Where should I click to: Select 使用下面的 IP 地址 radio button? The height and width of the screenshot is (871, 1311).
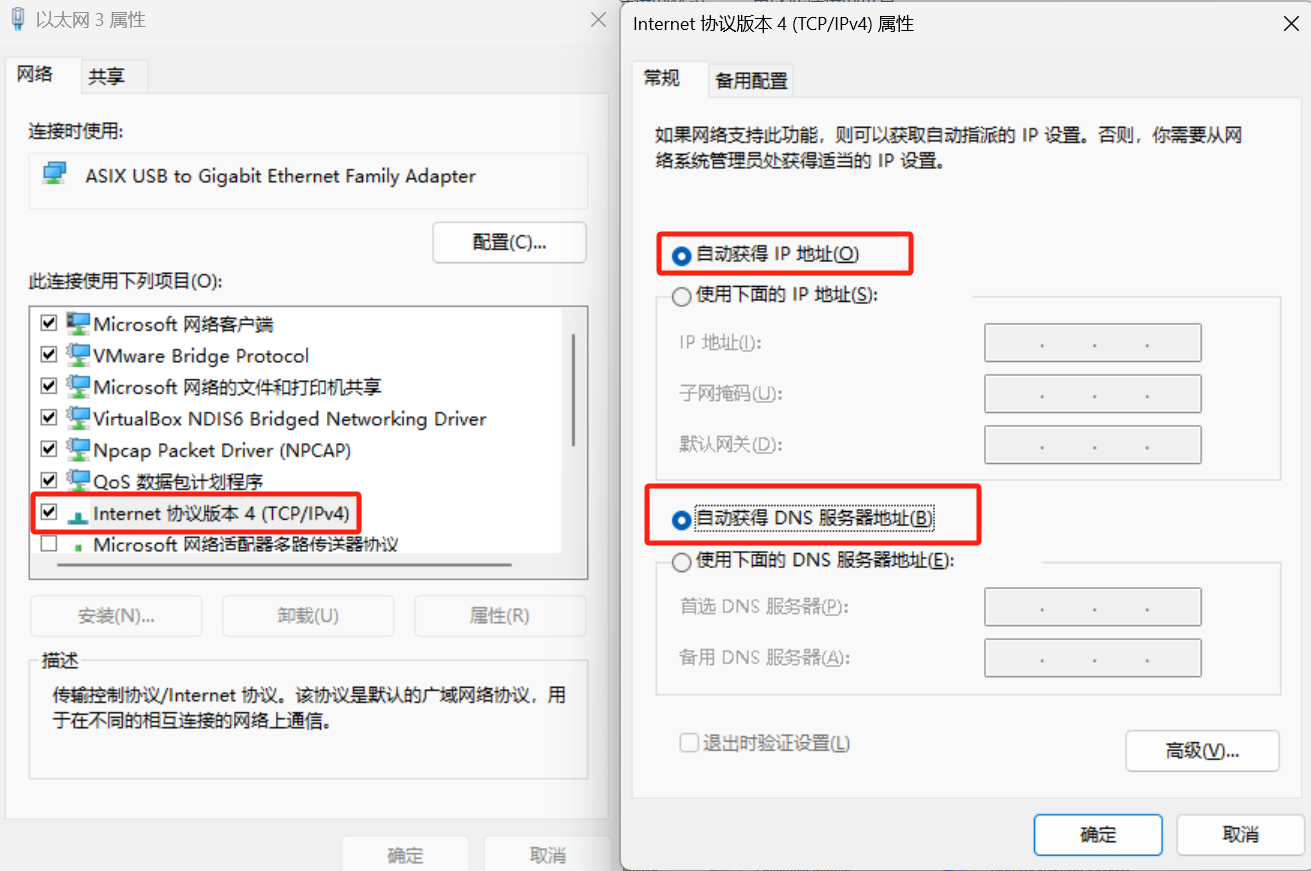682,296
